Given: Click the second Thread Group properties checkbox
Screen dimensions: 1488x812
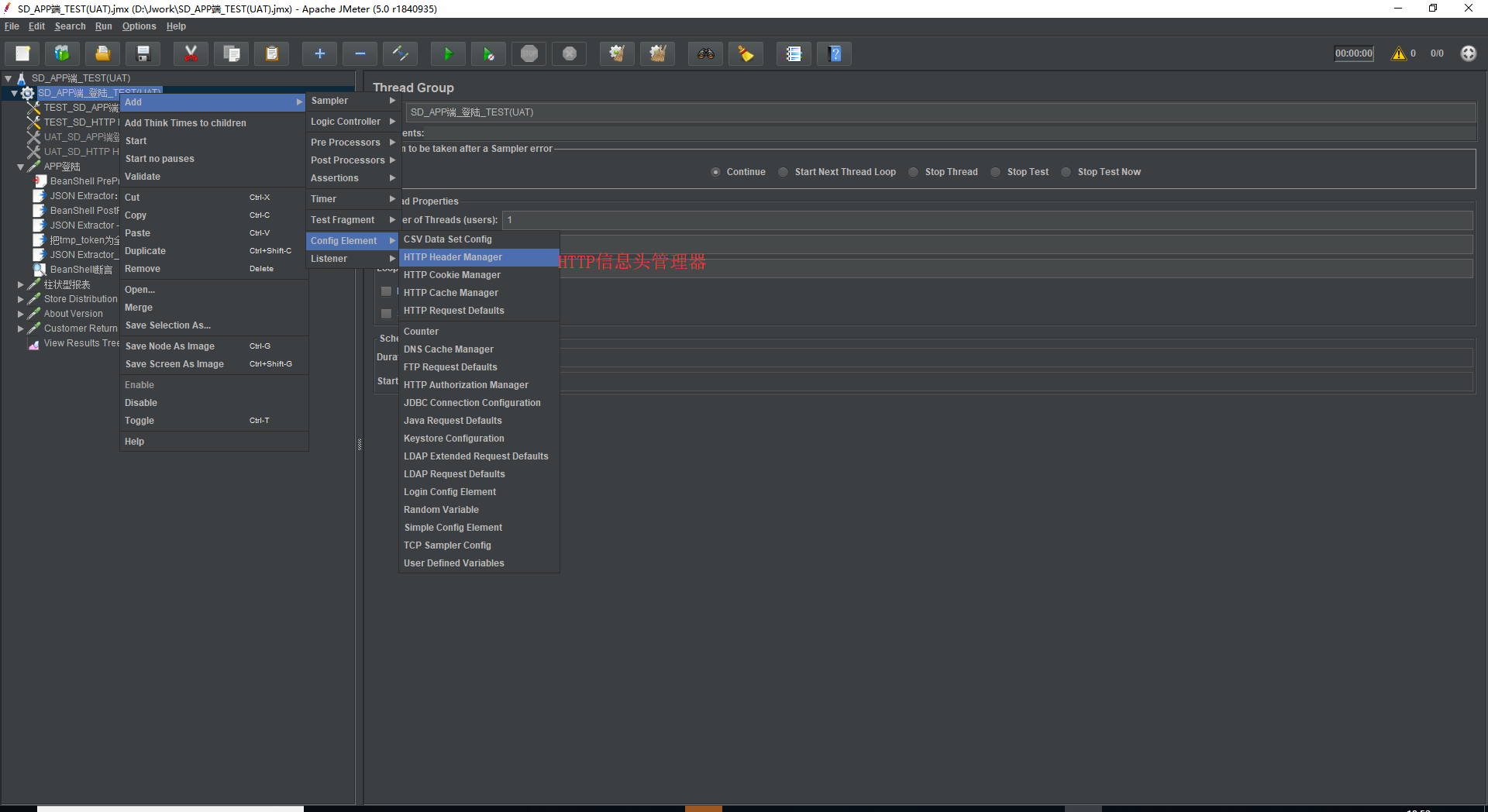Looking at the screenshot, I should click(386, 314).
